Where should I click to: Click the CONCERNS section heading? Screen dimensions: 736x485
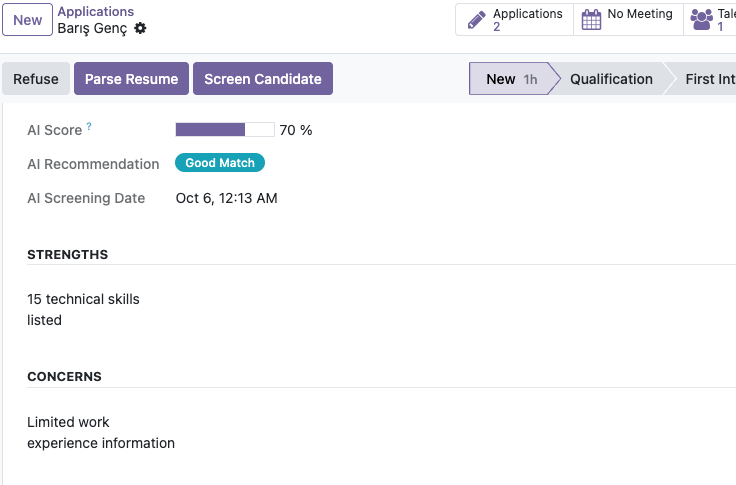pos(64,377)
